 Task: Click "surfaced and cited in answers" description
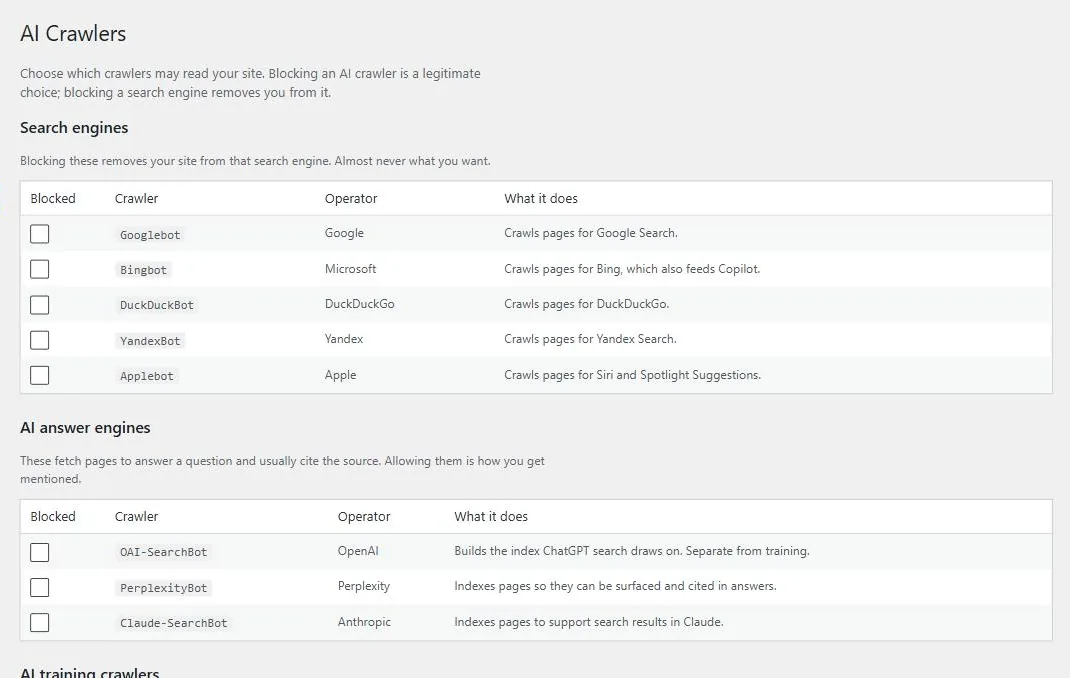point(616,587)
